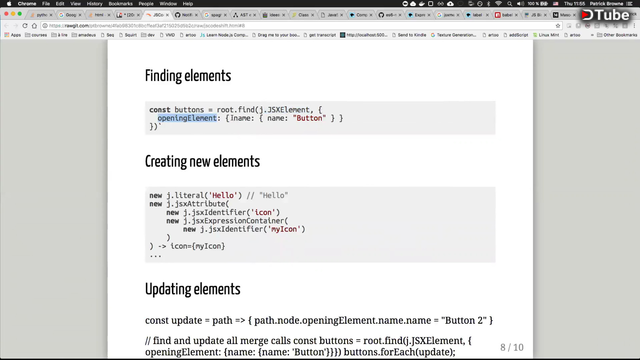The height and width of the screenshot is (360, 640).
Task: Close the active JSCodeshift tab
Action: tap(167, 15)
